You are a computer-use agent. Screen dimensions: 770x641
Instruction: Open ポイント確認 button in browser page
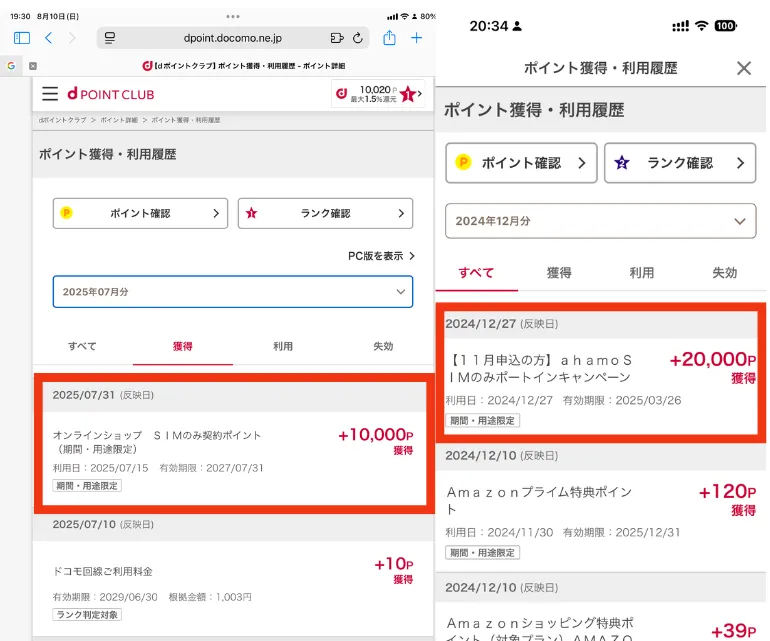click(x=140, y=213)
